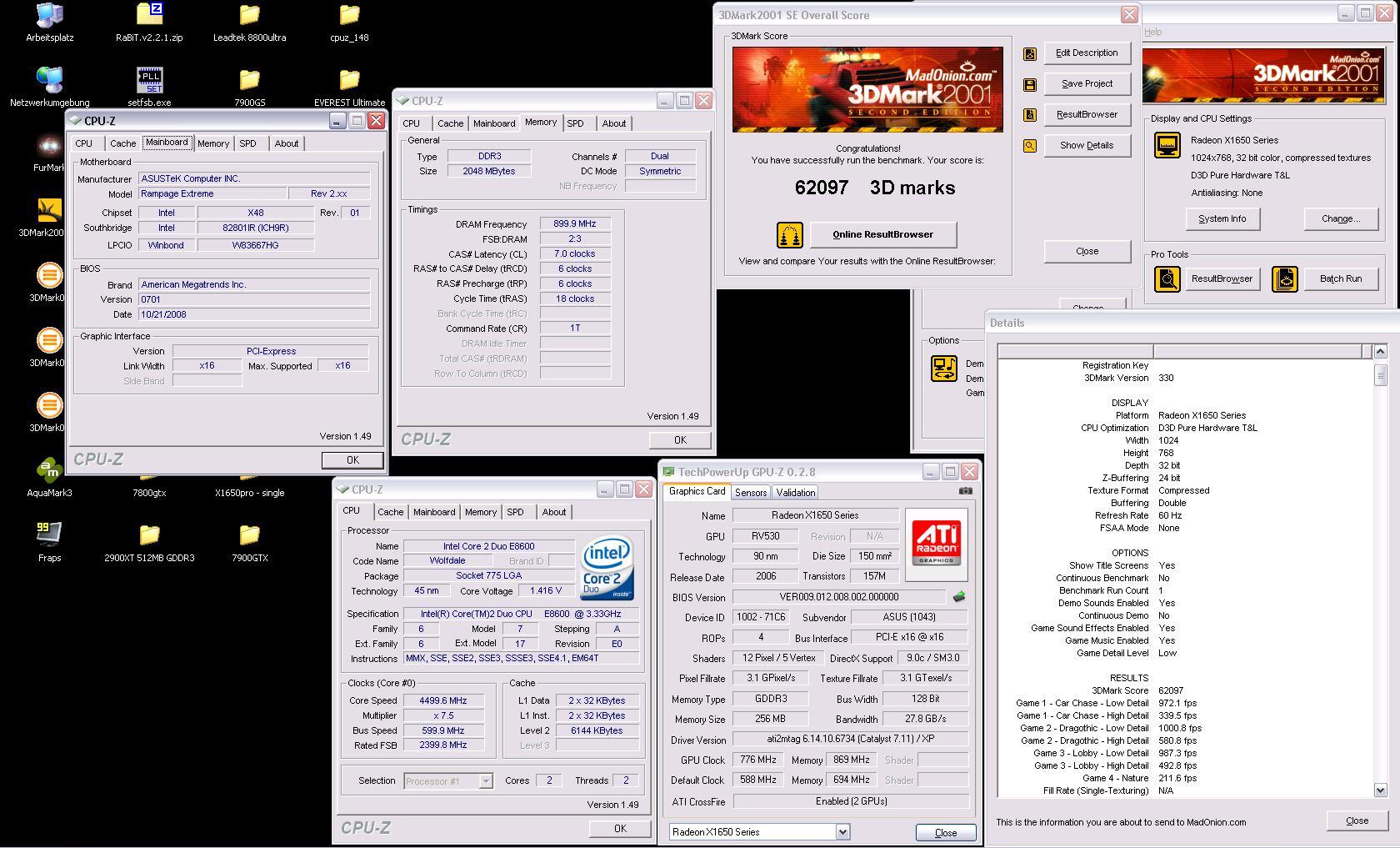Click the Save Project floppy icon
This screenshot has width=1400, height=848.
1030,85
